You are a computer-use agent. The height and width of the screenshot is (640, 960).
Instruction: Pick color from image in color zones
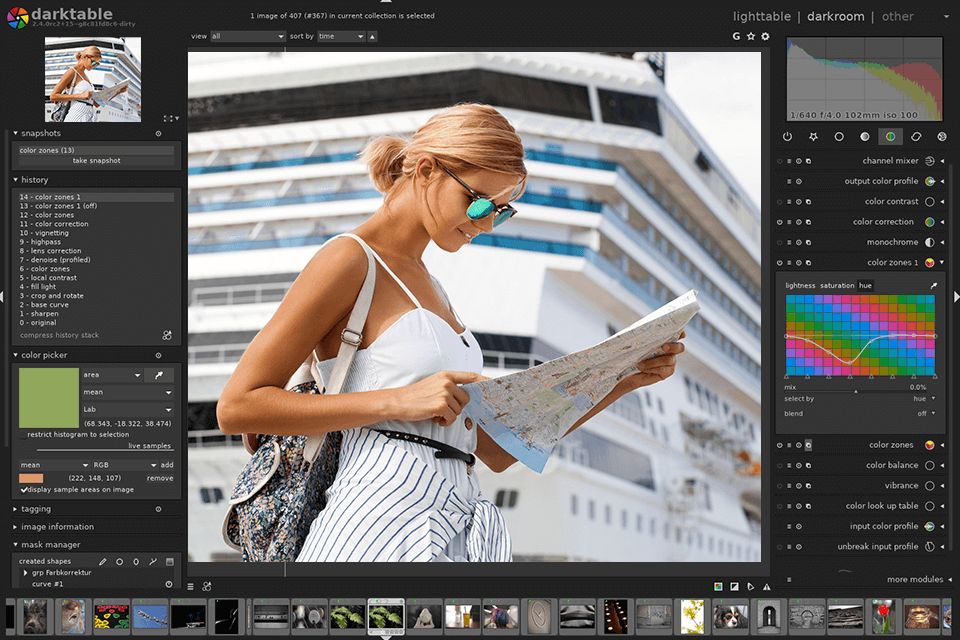point(934,285)
